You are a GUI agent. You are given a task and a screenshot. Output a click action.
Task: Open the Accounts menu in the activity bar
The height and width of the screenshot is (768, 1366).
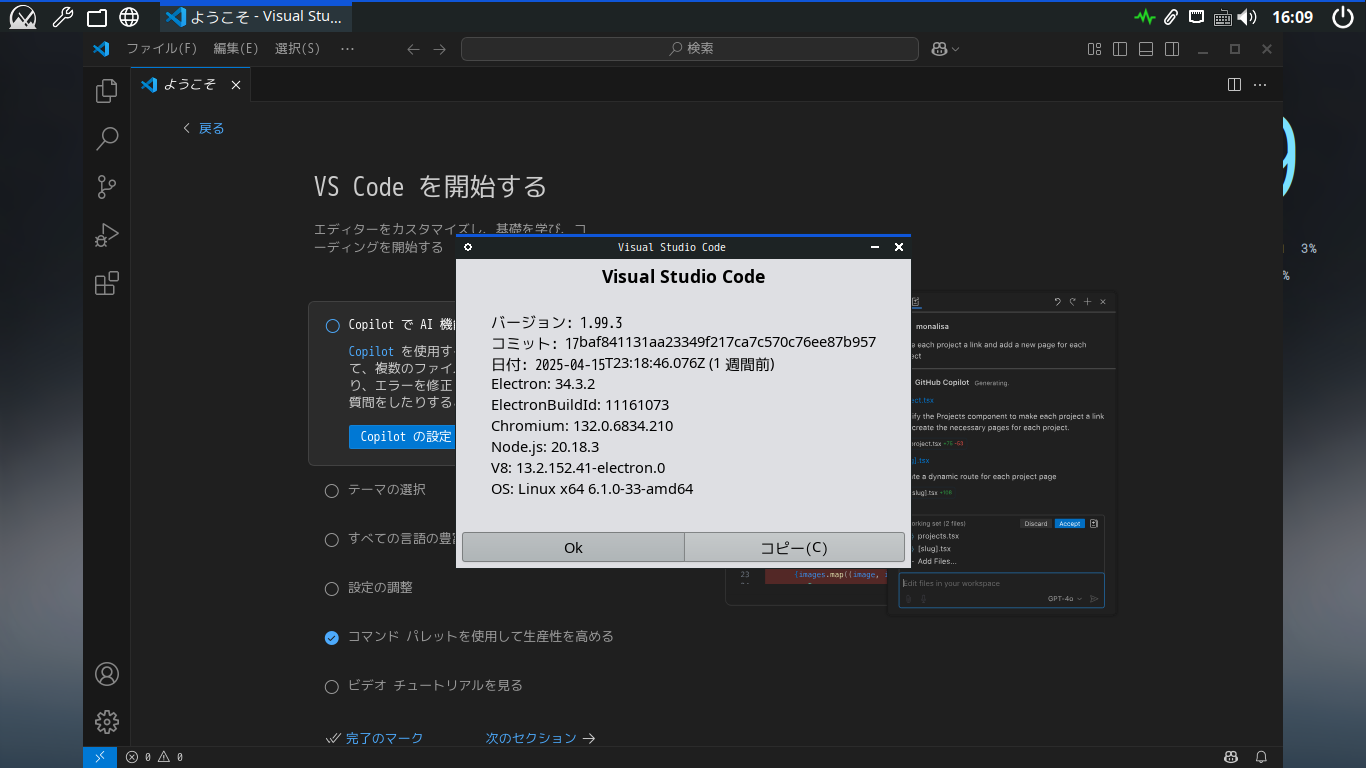[107, 674]
